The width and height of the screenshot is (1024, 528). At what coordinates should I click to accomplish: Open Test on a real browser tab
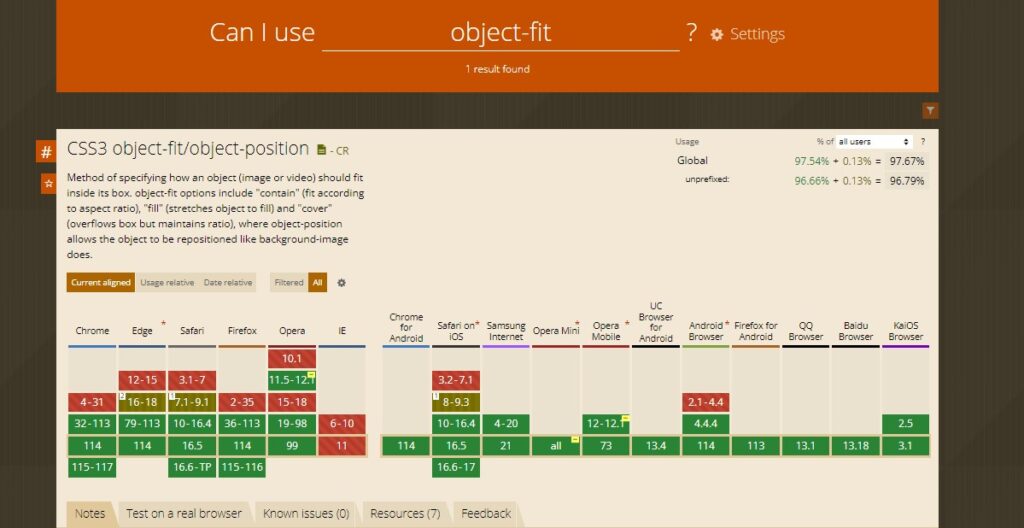(x=184, y=514)
